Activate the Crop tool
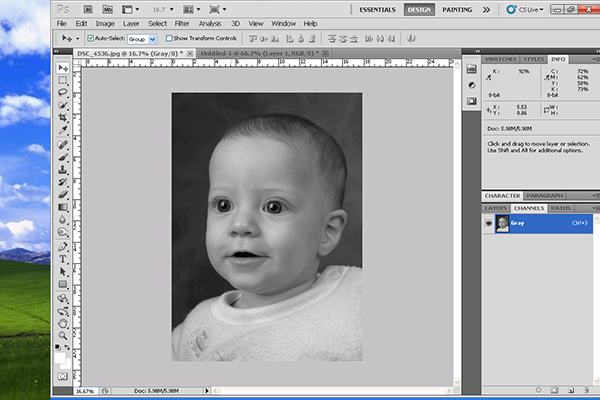Image resolution: width=600 pixels, height=400 pixels. point(62,117)
